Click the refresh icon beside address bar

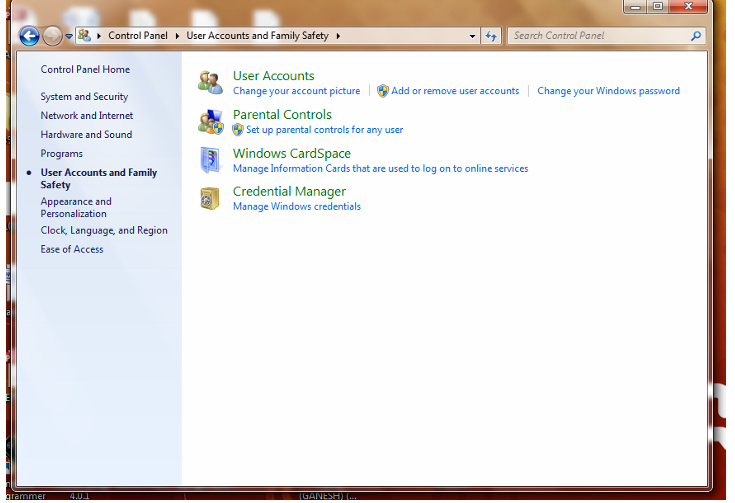[491, 36]
